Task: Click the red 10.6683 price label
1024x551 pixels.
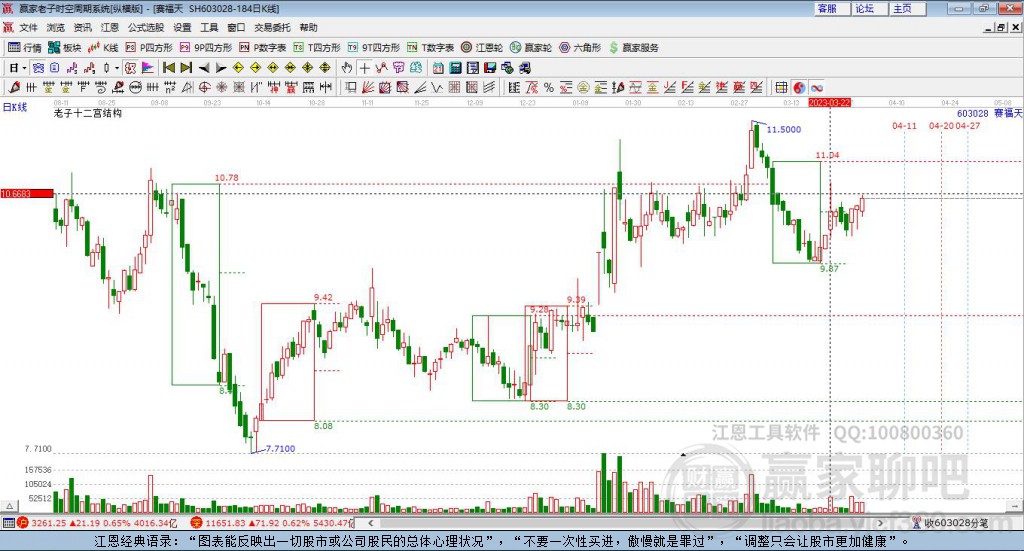Action: click(27, 193)
